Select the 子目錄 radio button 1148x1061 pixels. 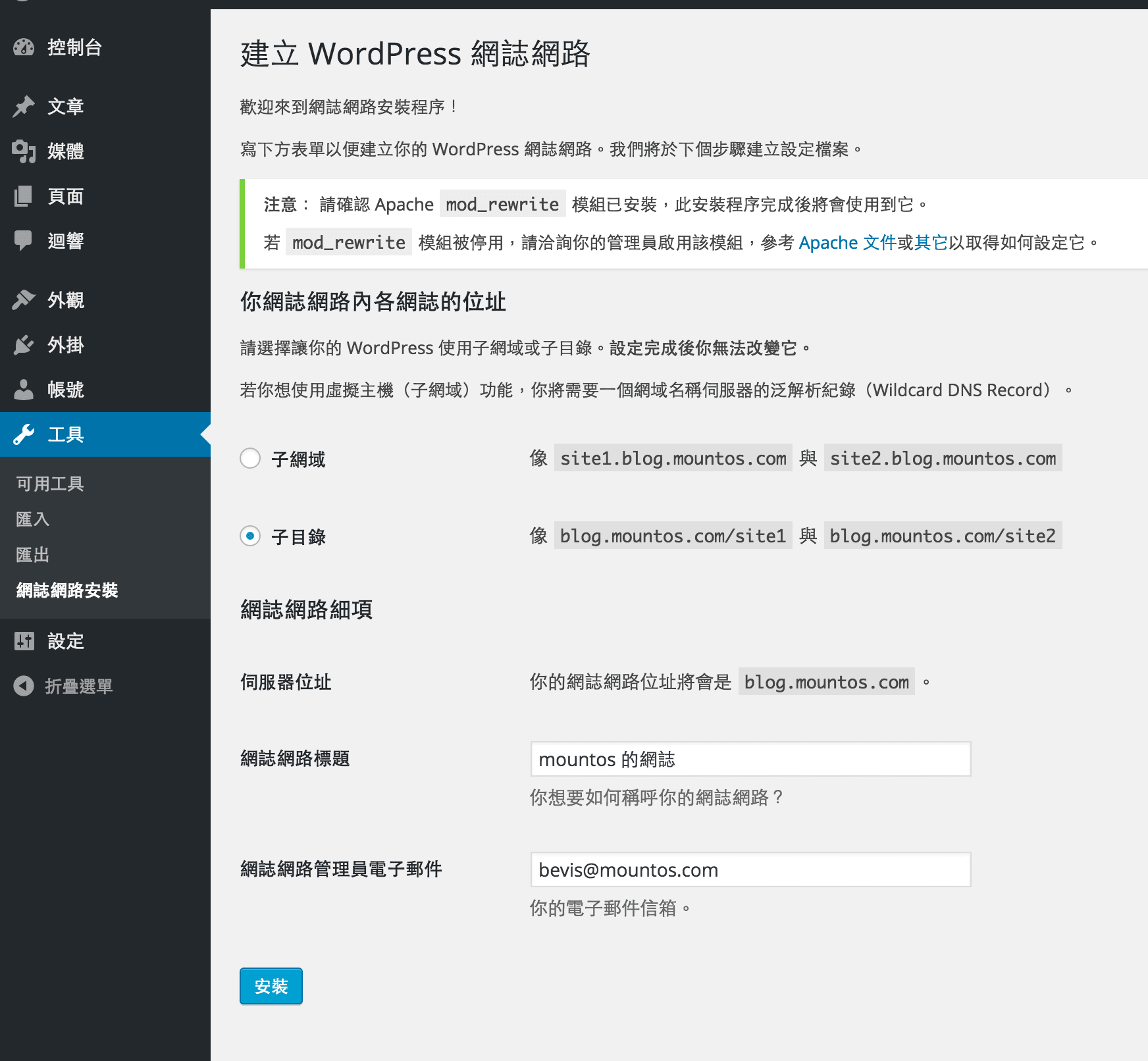click(250, 536)
